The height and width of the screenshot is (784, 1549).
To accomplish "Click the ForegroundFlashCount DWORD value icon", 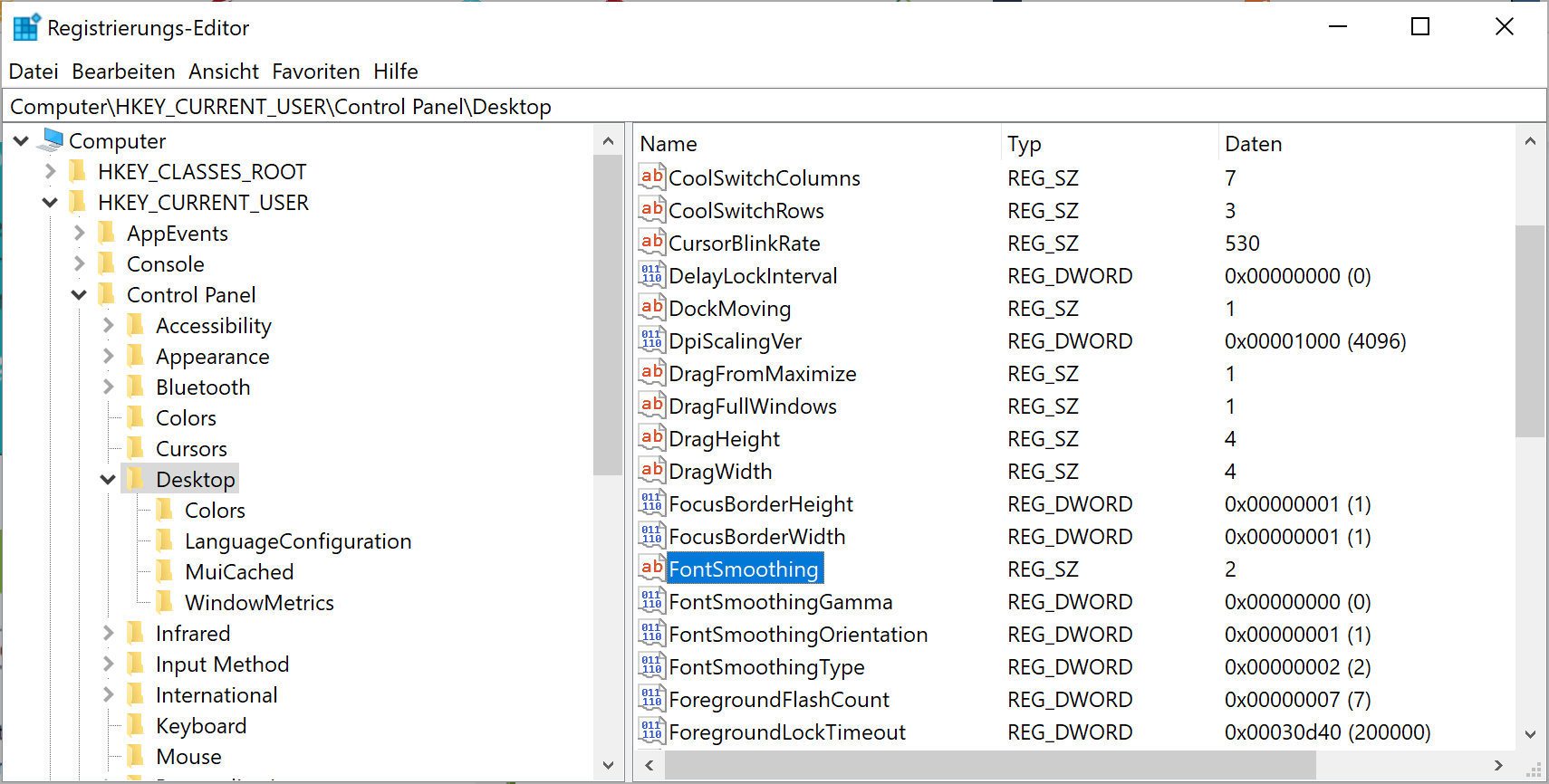I will pos(652,698).
